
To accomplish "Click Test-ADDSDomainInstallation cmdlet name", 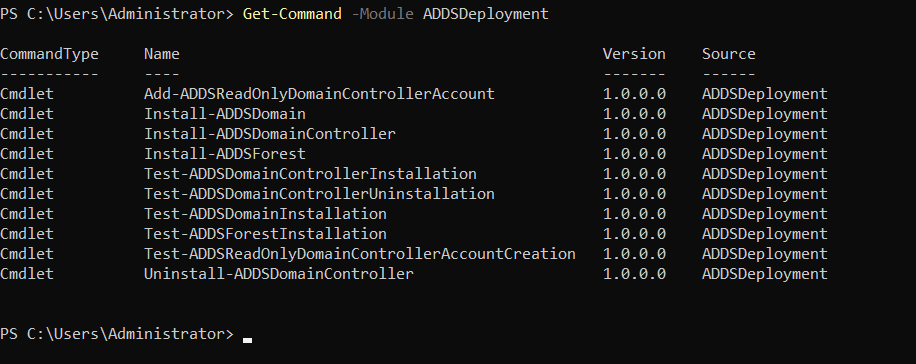I will [265, 214].
